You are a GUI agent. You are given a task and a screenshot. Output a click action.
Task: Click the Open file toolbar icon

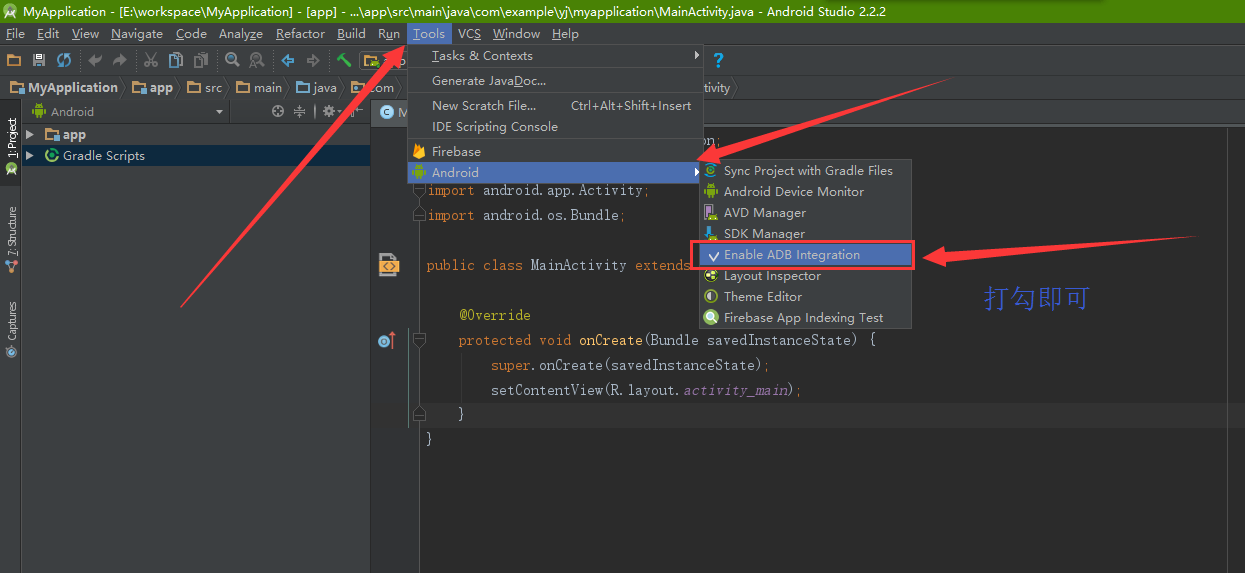pyautogui.click(x=14, y=60)
